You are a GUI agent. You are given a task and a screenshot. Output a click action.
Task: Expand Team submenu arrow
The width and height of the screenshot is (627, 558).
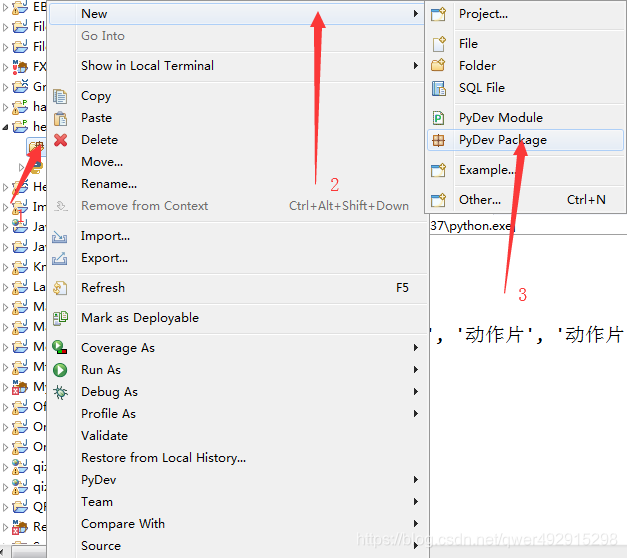coord(416,502)
